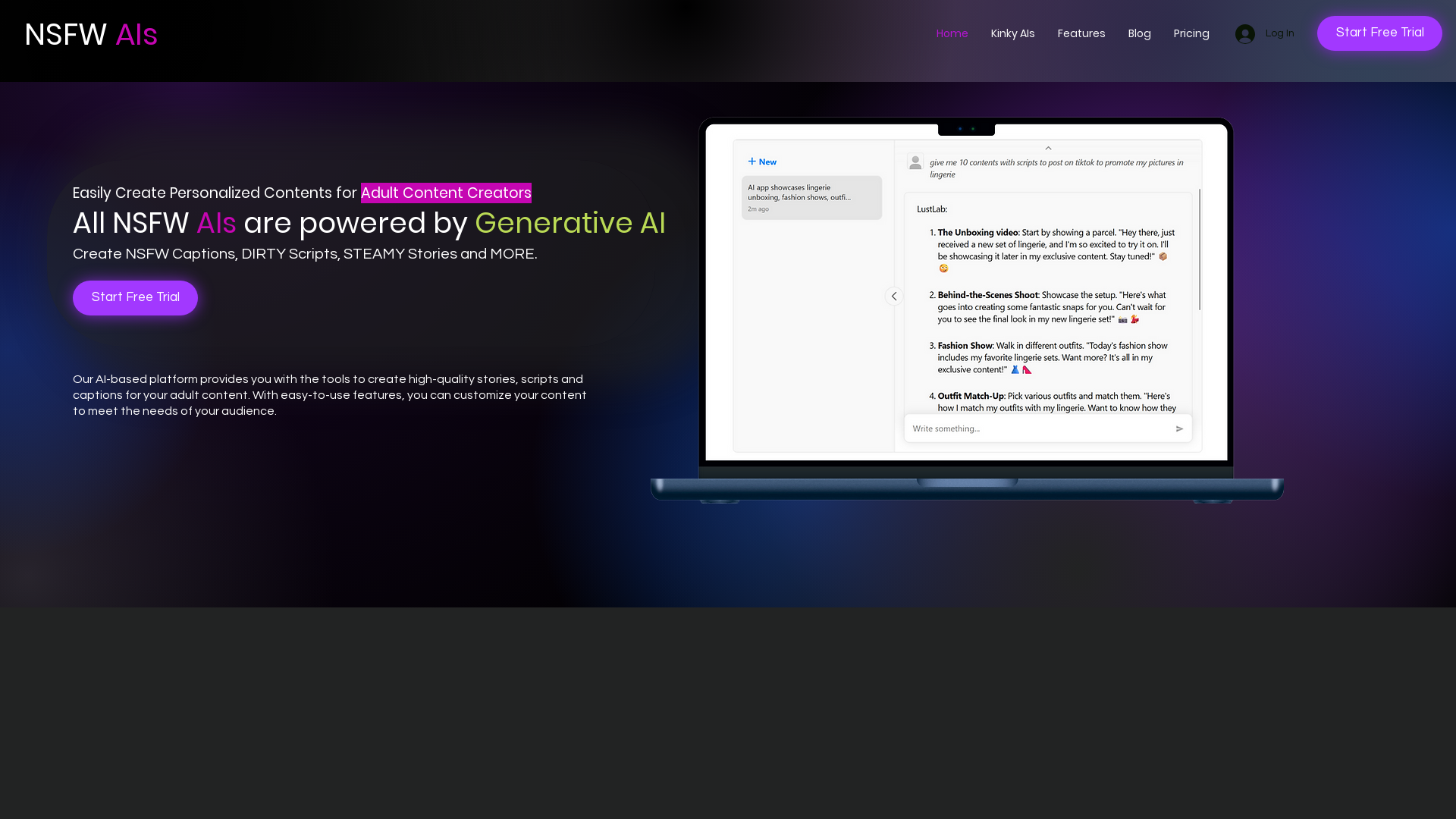Screen dimensions: 1456x819
Task: Click the NSFW AIs site logo
Action: click(x=91, y=35)
